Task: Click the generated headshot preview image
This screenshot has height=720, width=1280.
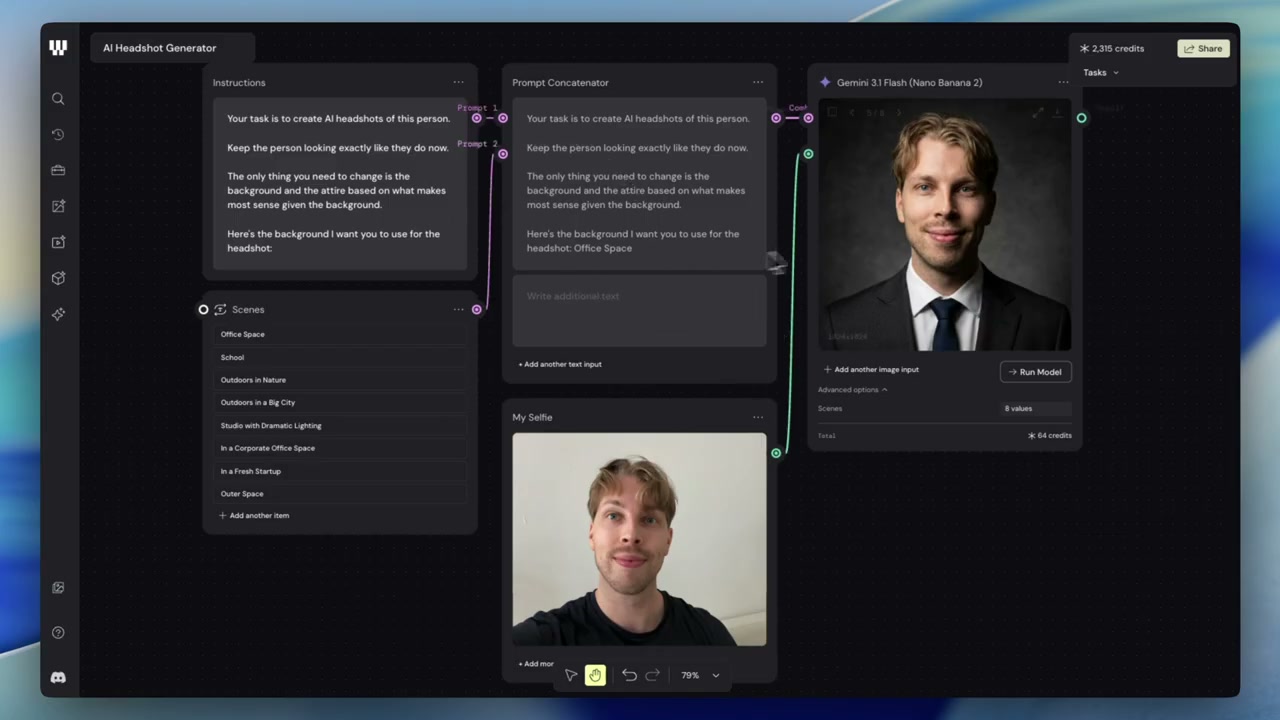Action: [x=945, y=225]
